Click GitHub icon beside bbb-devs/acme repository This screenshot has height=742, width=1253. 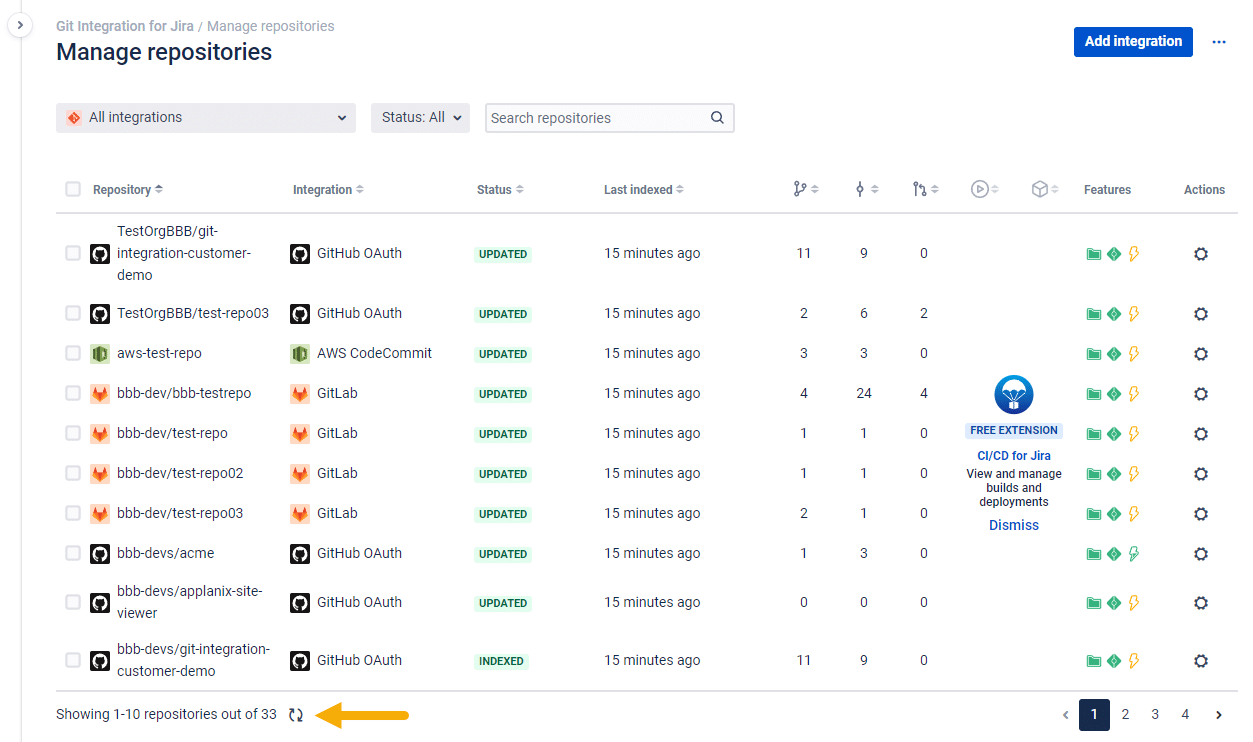99,554
